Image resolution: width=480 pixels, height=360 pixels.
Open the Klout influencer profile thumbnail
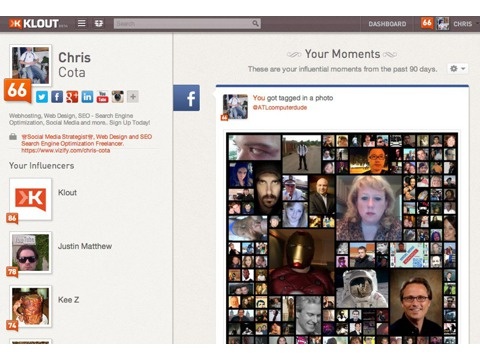[x=31, y=199]
